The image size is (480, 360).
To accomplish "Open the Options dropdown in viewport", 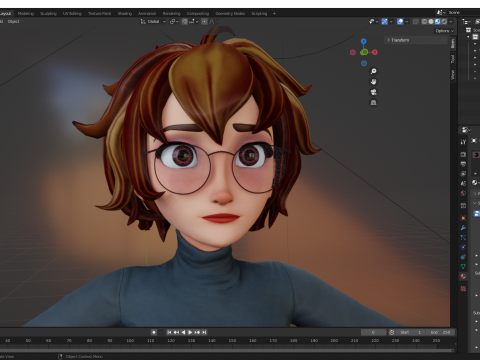I will pos(445,31).
